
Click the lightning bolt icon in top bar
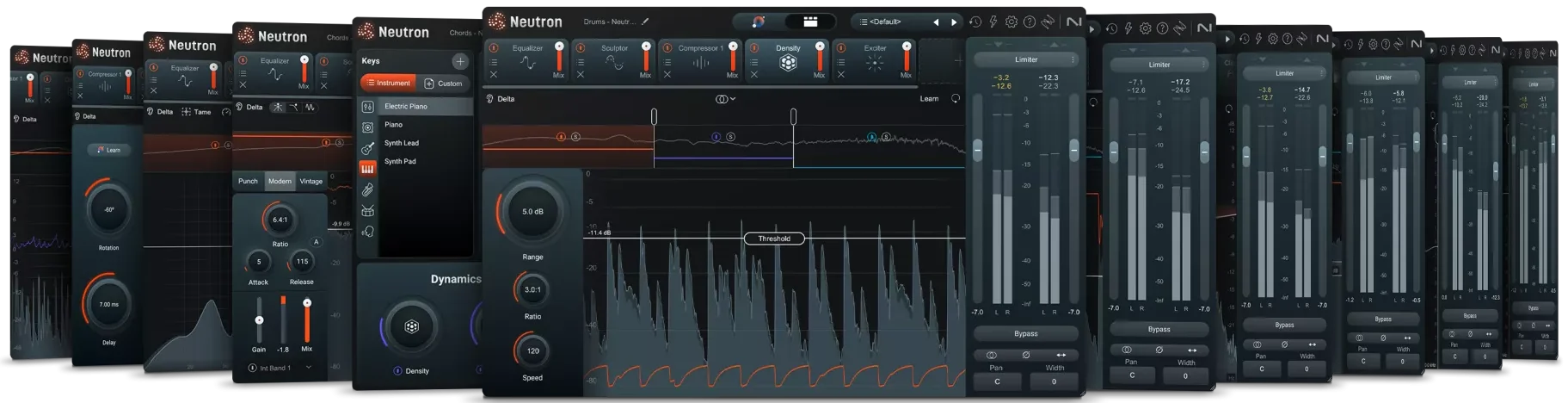pyautogui.click(x=993, y=22)
